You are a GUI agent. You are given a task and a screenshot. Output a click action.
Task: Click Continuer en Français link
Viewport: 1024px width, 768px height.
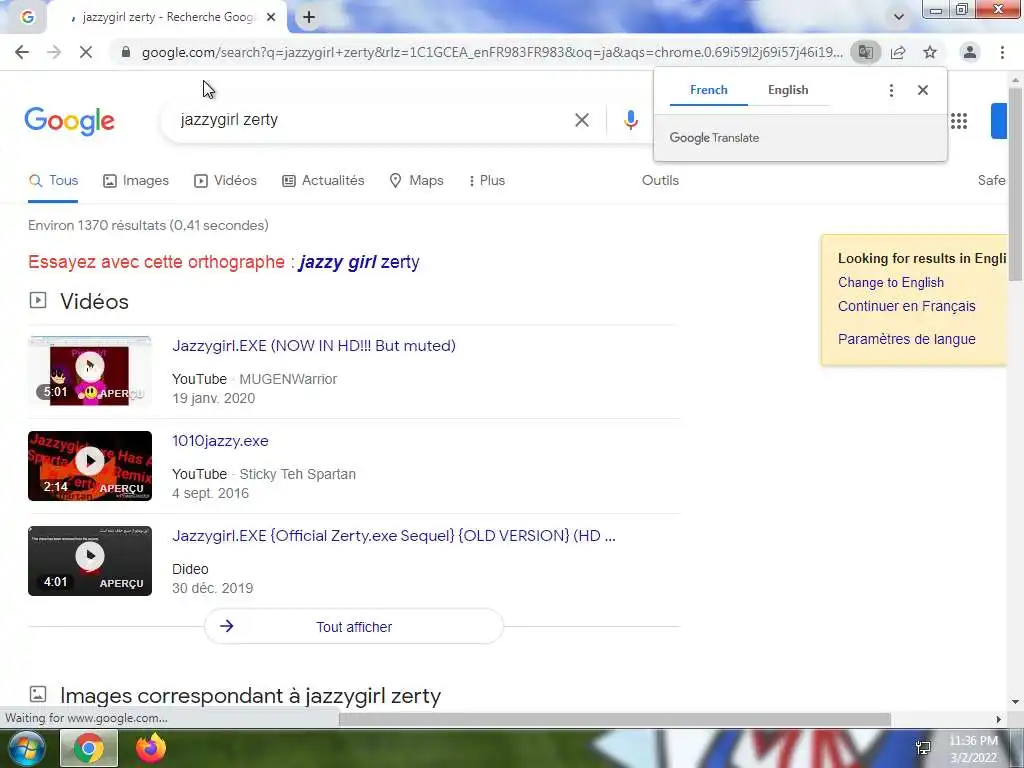tap(906, 306)
